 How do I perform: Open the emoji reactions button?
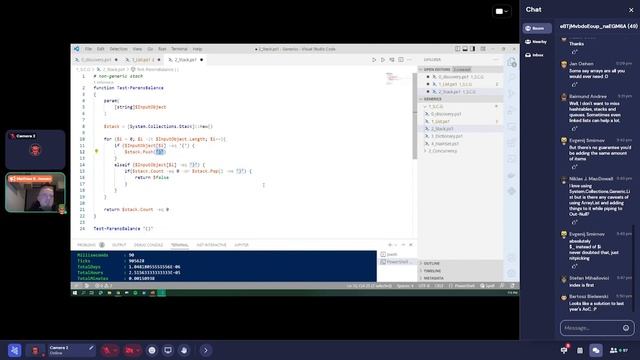[152, 350]
